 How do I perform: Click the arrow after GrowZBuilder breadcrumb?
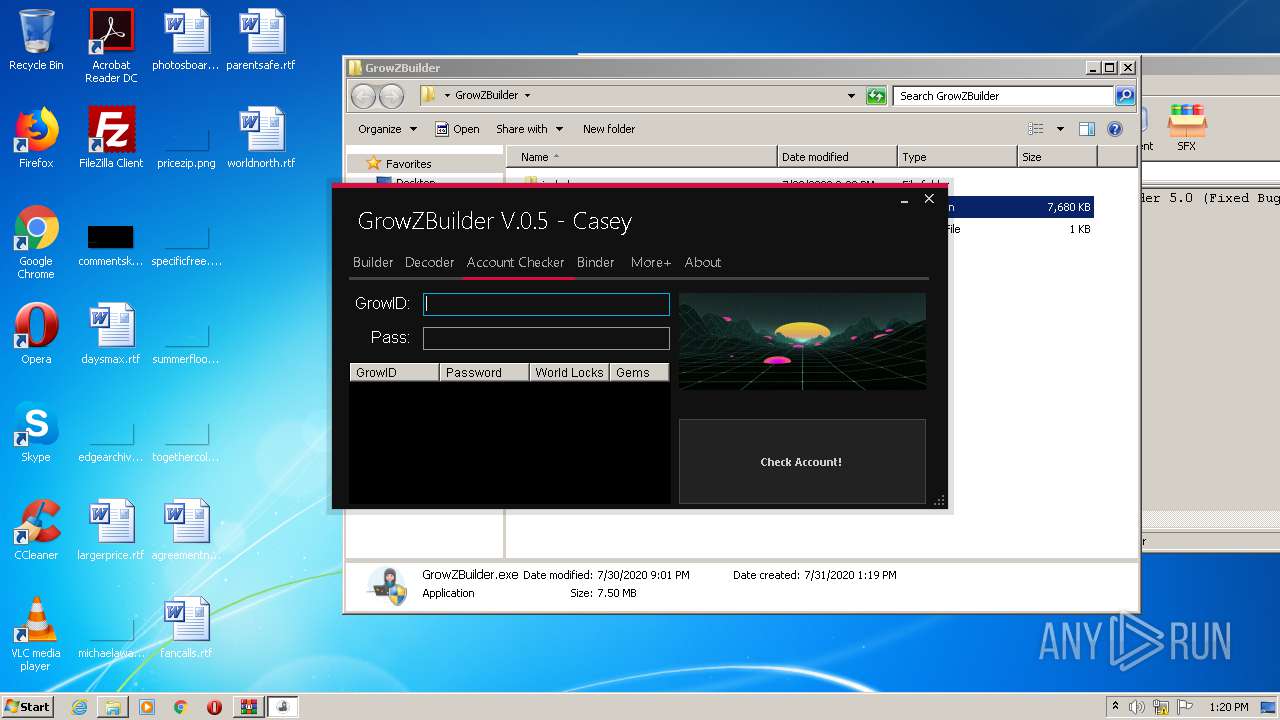click(x=527, y=96)
